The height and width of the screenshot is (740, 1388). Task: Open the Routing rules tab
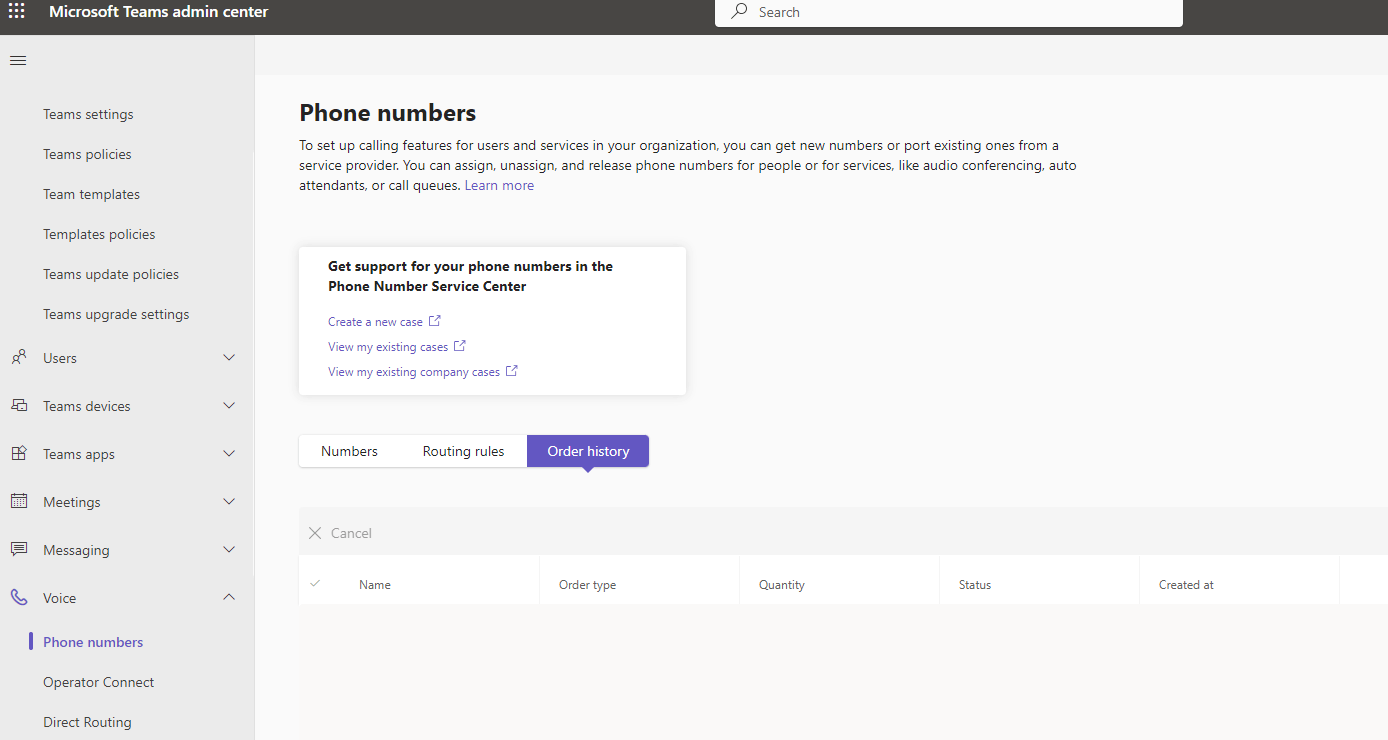pos(463,451)
